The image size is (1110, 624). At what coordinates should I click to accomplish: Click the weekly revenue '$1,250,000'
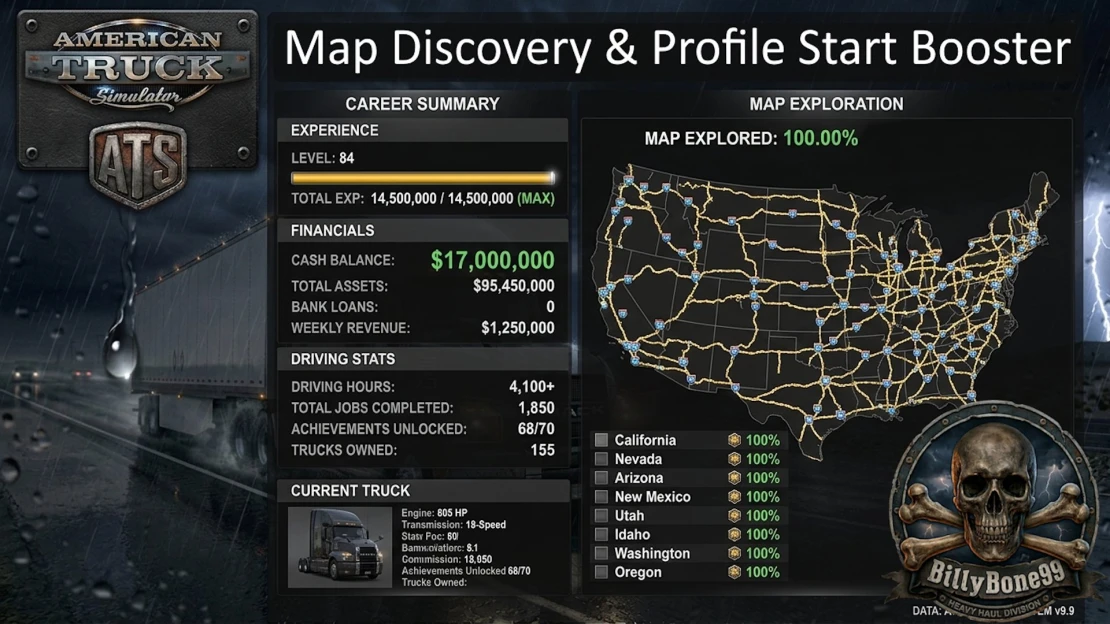coord(517,328)
